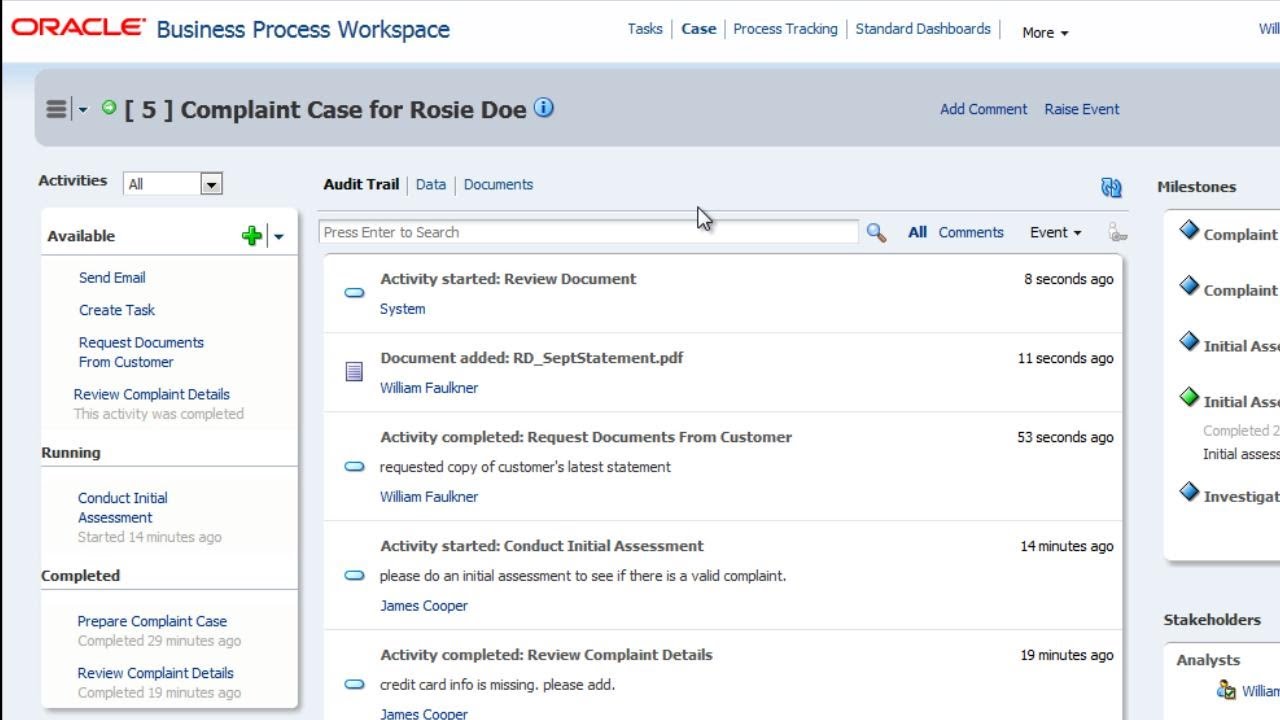1280x720 pixels.
Task: Click in the Press Enter to Search field
Action: point(588,232)
